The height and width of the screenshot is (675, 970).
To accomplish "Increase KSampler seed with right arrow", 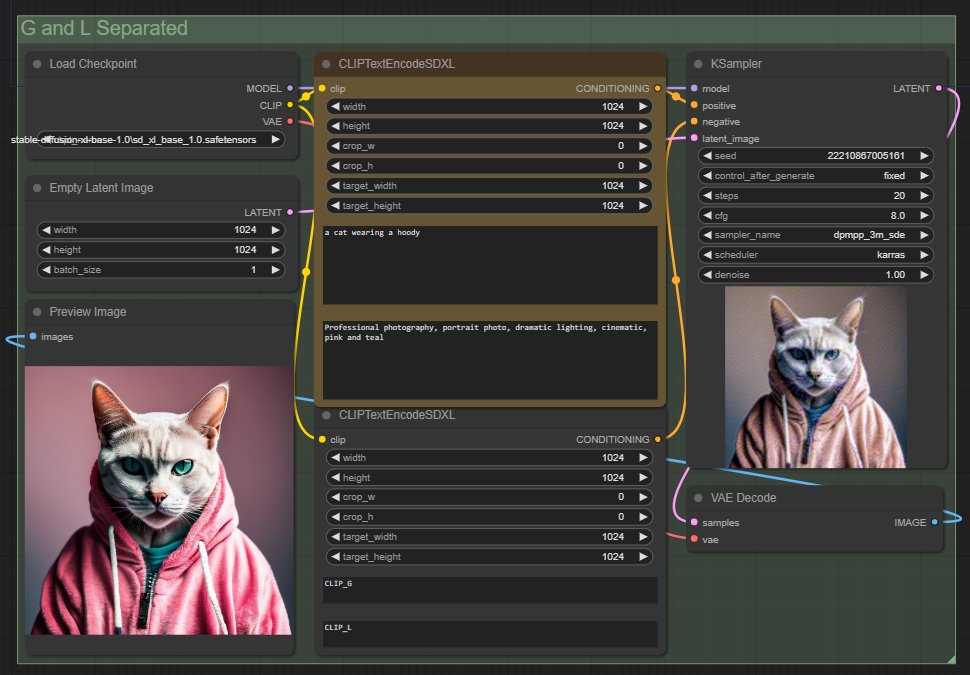I will click(924, 156).
